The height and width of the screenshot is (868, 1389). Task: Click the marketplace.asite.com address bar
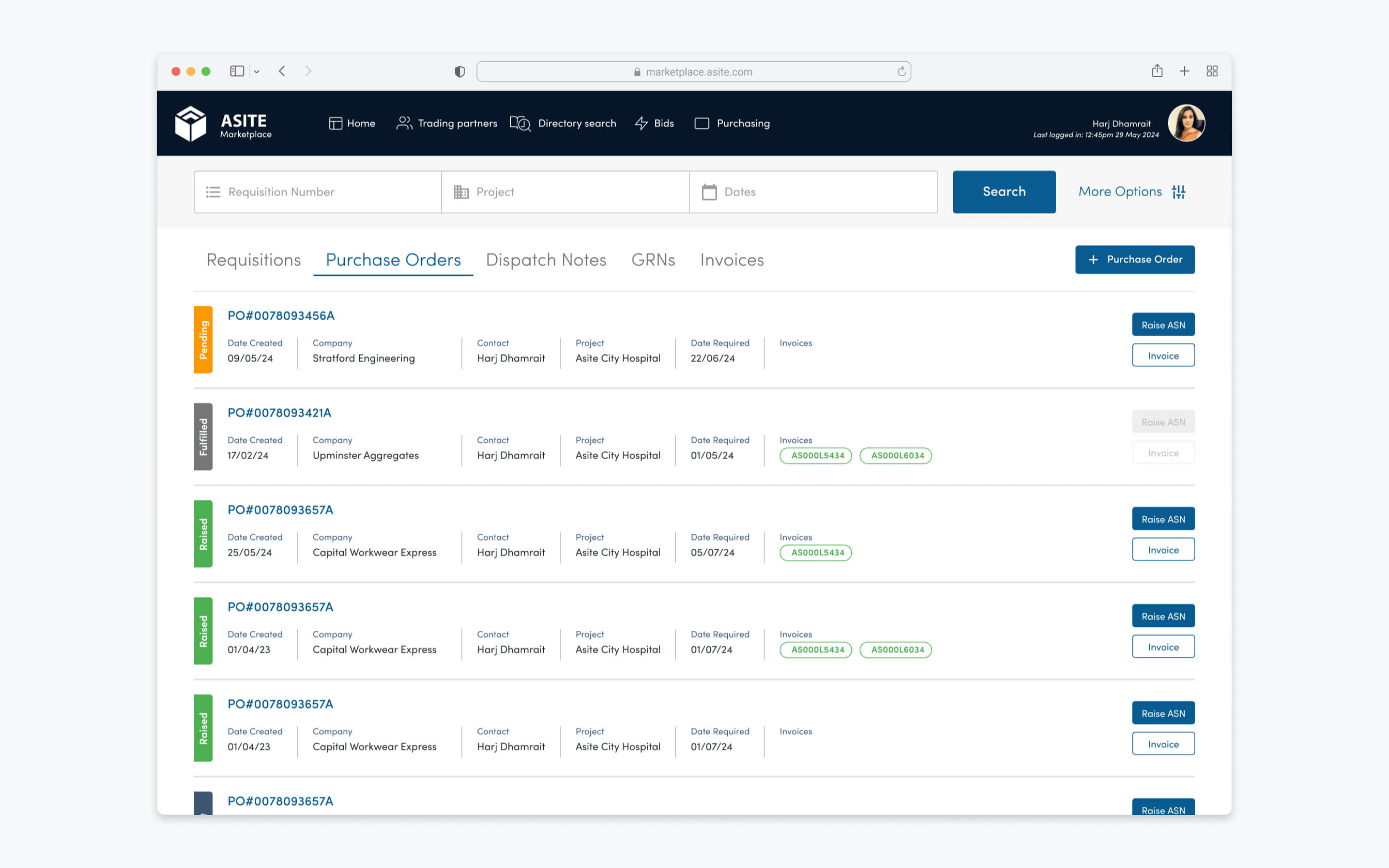(x=694, y=72)
